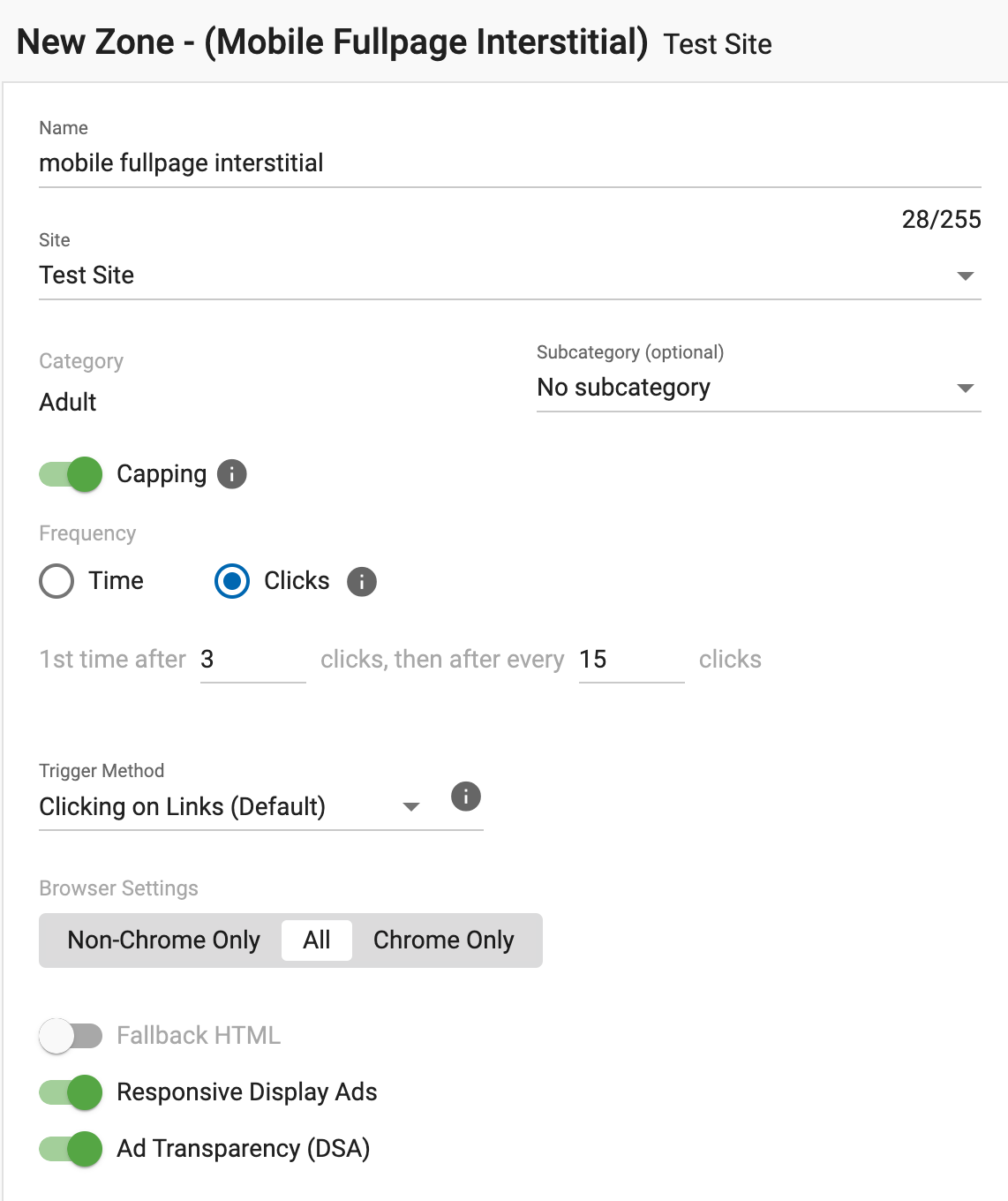This screenshot has width=1008, height=1201.
Task: Click the Adult category value
Action: click(68, 403)
